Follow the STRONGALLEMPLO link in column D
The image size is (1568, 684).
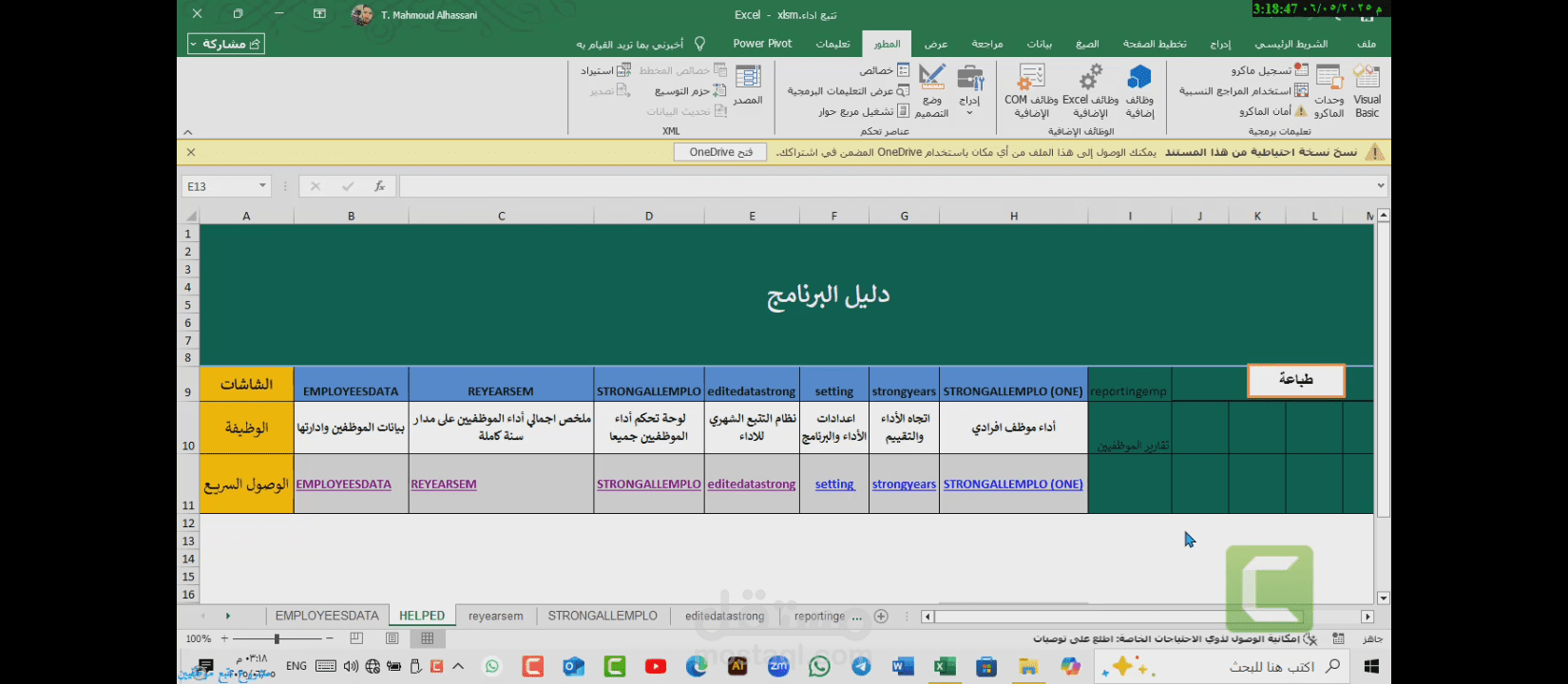(649, 484)
